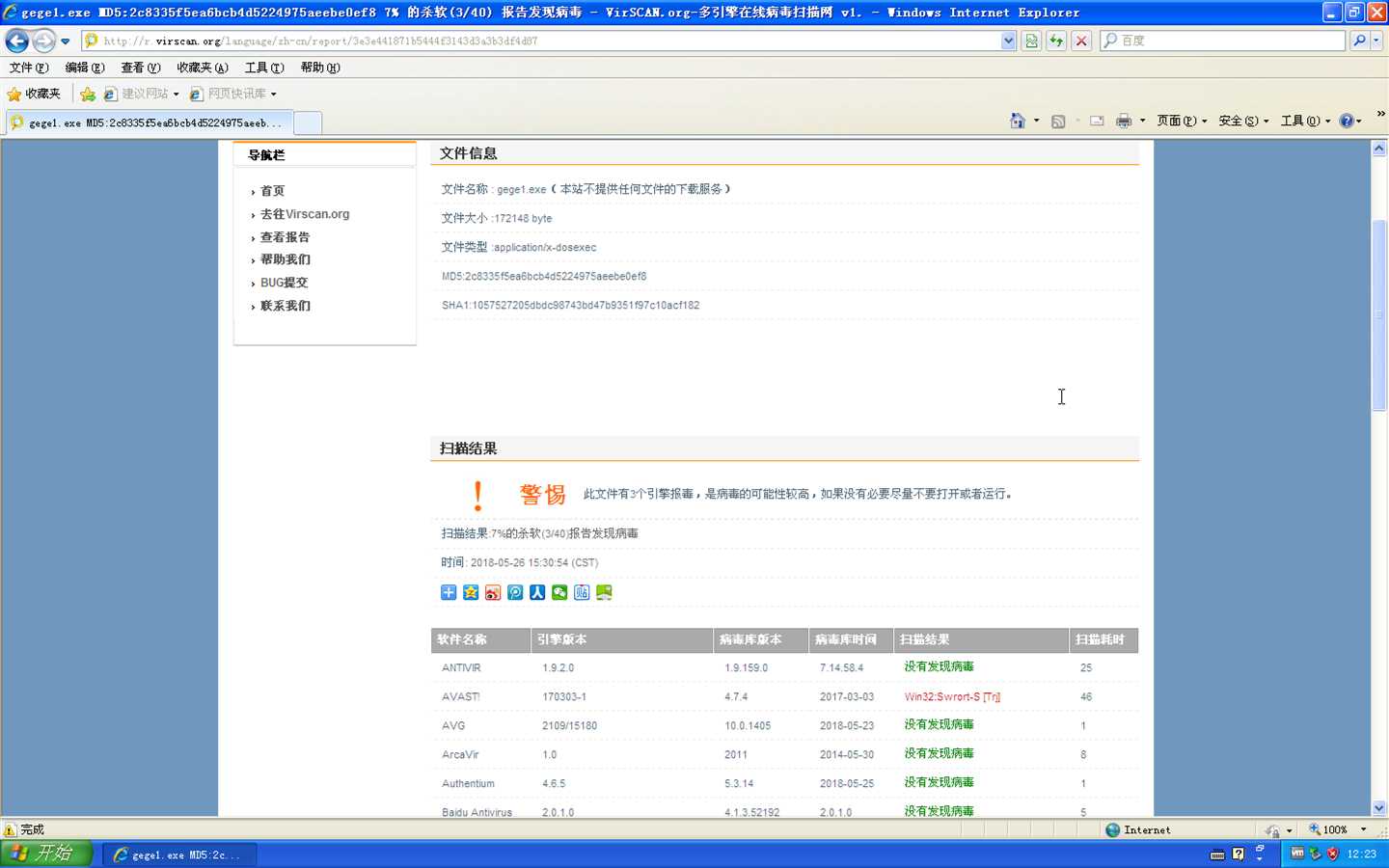The image size is (1389, 868).
Task: Click the vertical scrollbar thumb
Action: tap(1379, 315)
